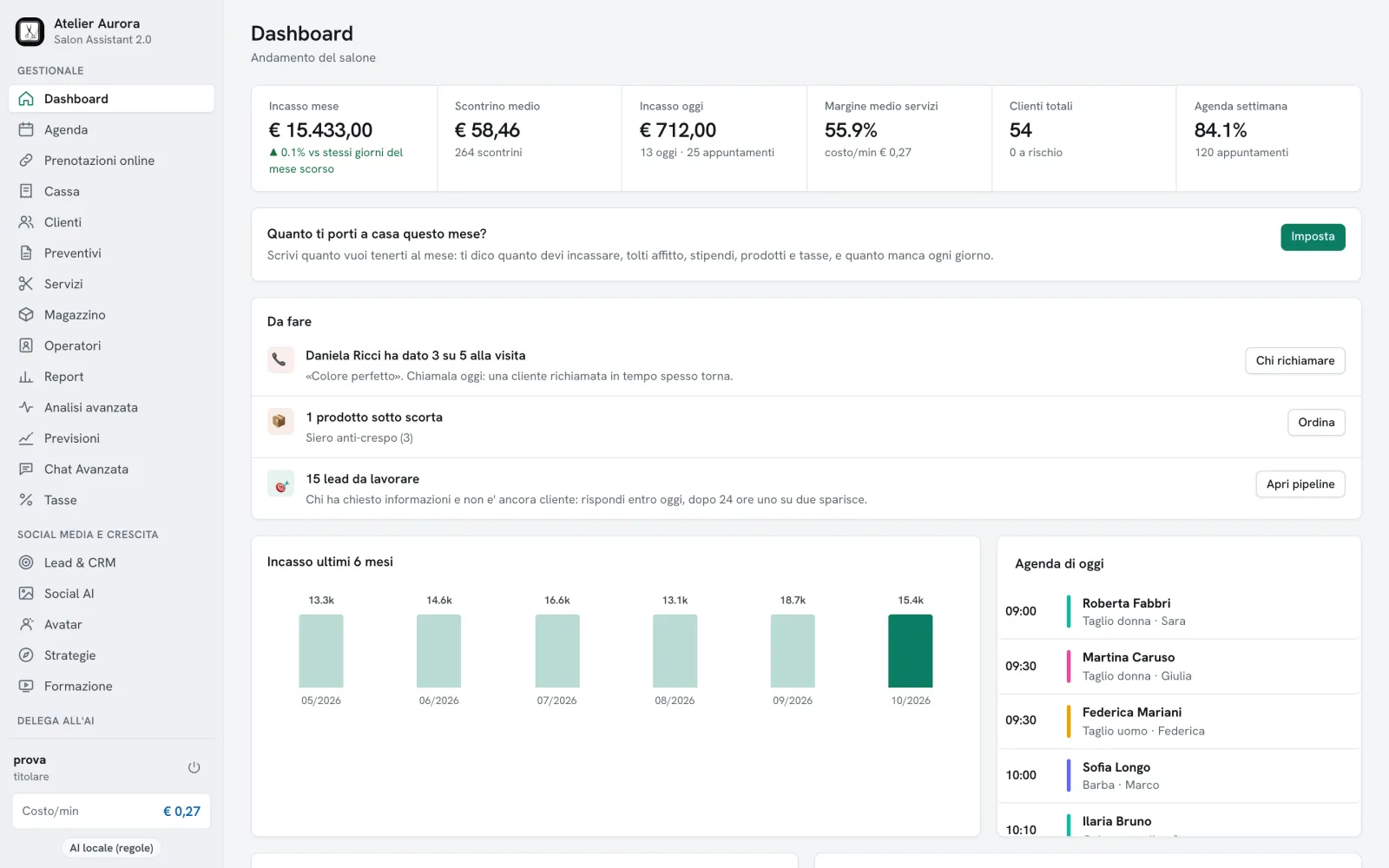Click the Agenda calendar icon
The width and height of the screenshot is (1389, 868).
click(x=26, y=129)
